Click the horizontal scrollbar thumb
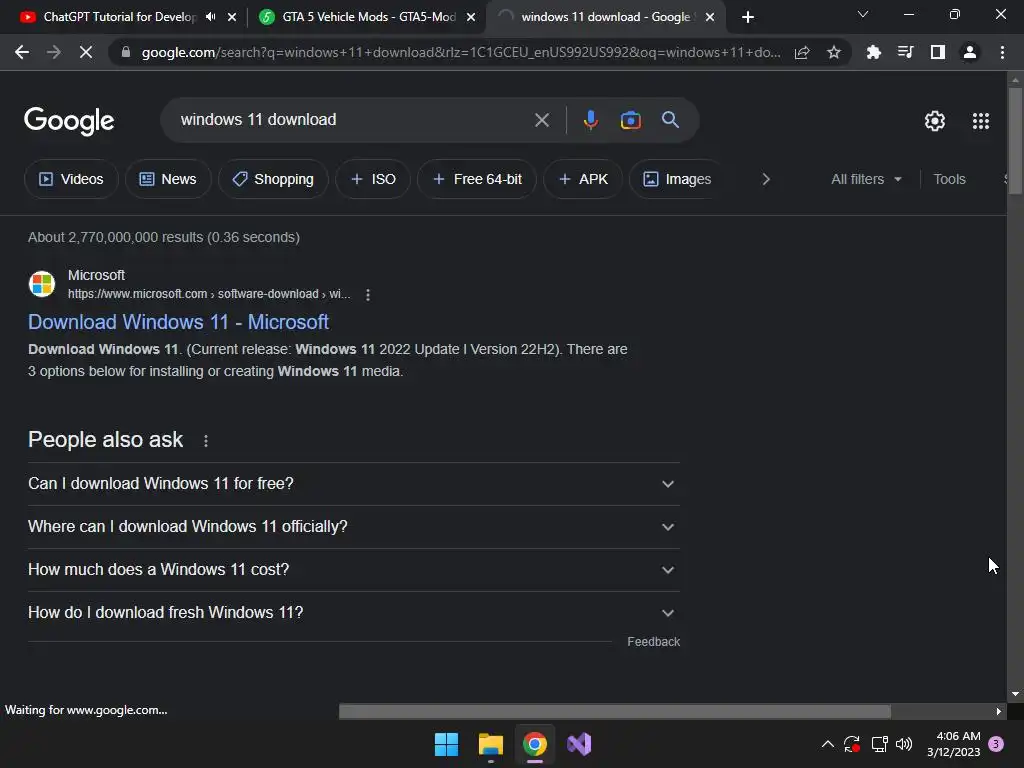Viewport: 1024px width, 768px height. click(615, 711)
